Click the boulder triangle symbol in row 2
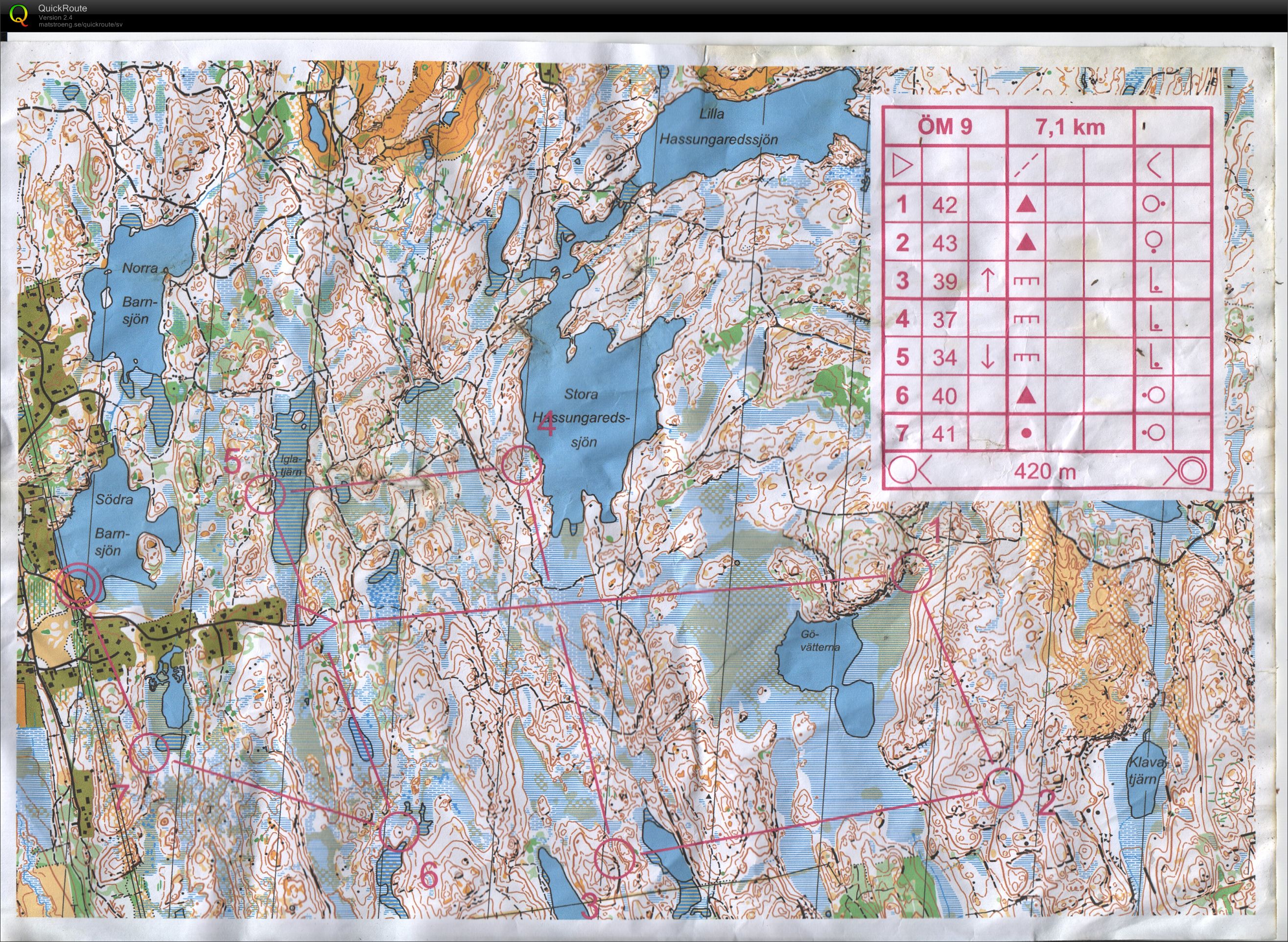This screenshot has height=942, width=1288. click(1026, 242)
